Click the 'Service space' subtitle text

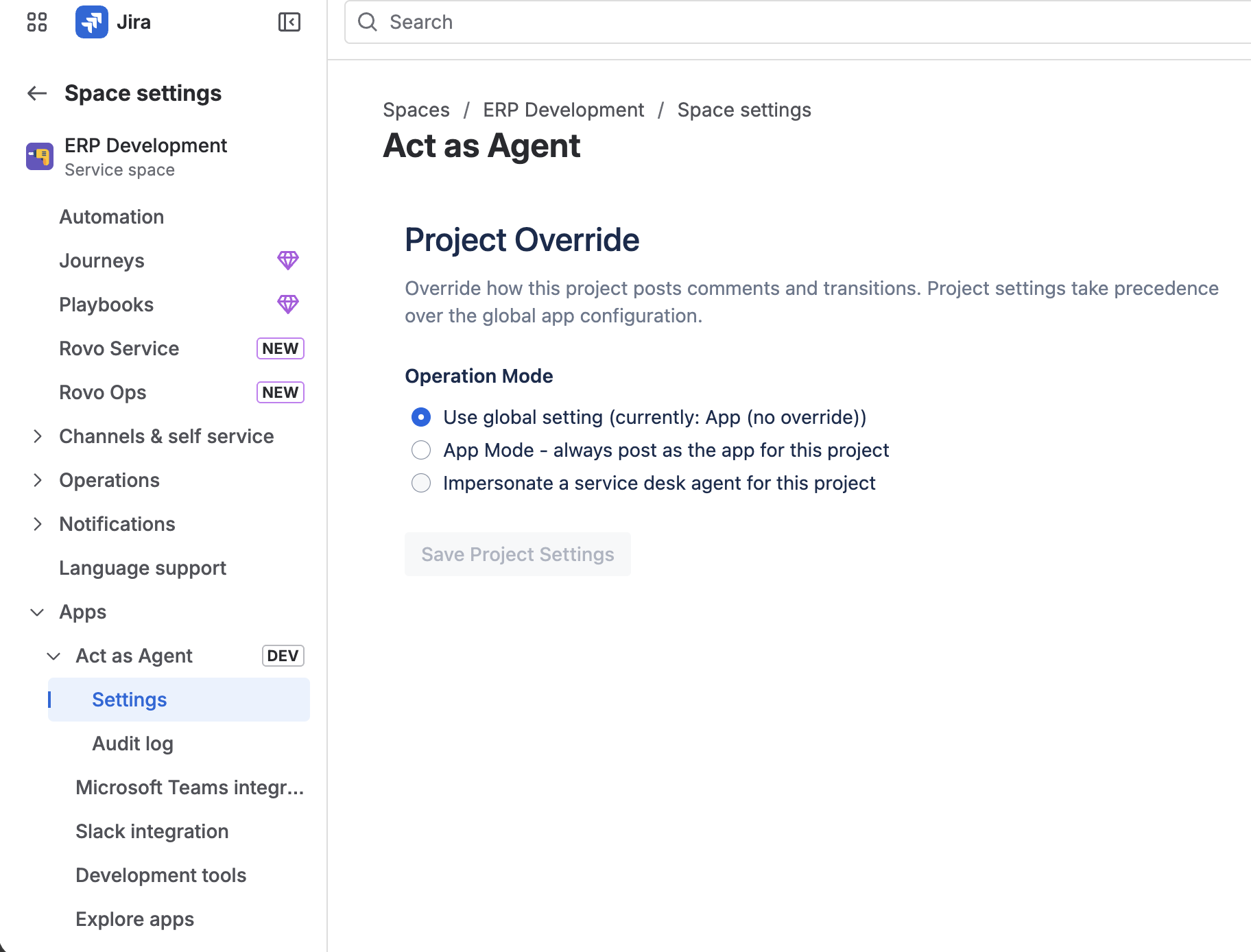(119, 170)
